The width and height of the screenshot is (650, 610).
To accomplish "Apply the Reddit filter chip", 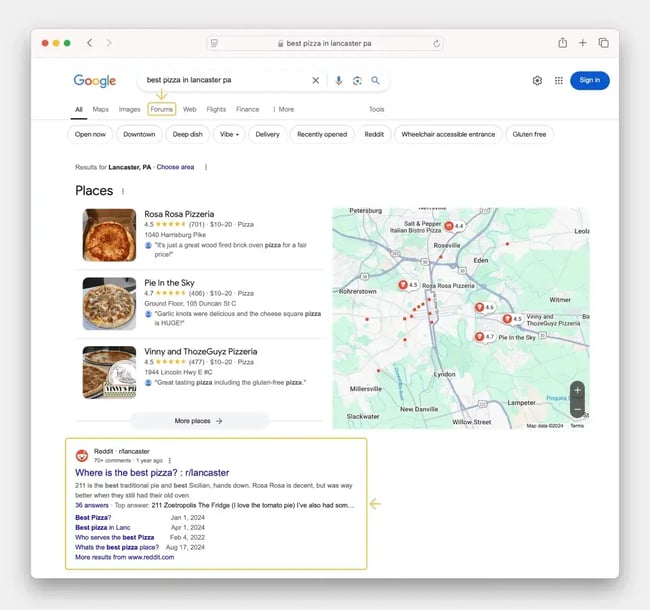I will (x=374, y=134).
